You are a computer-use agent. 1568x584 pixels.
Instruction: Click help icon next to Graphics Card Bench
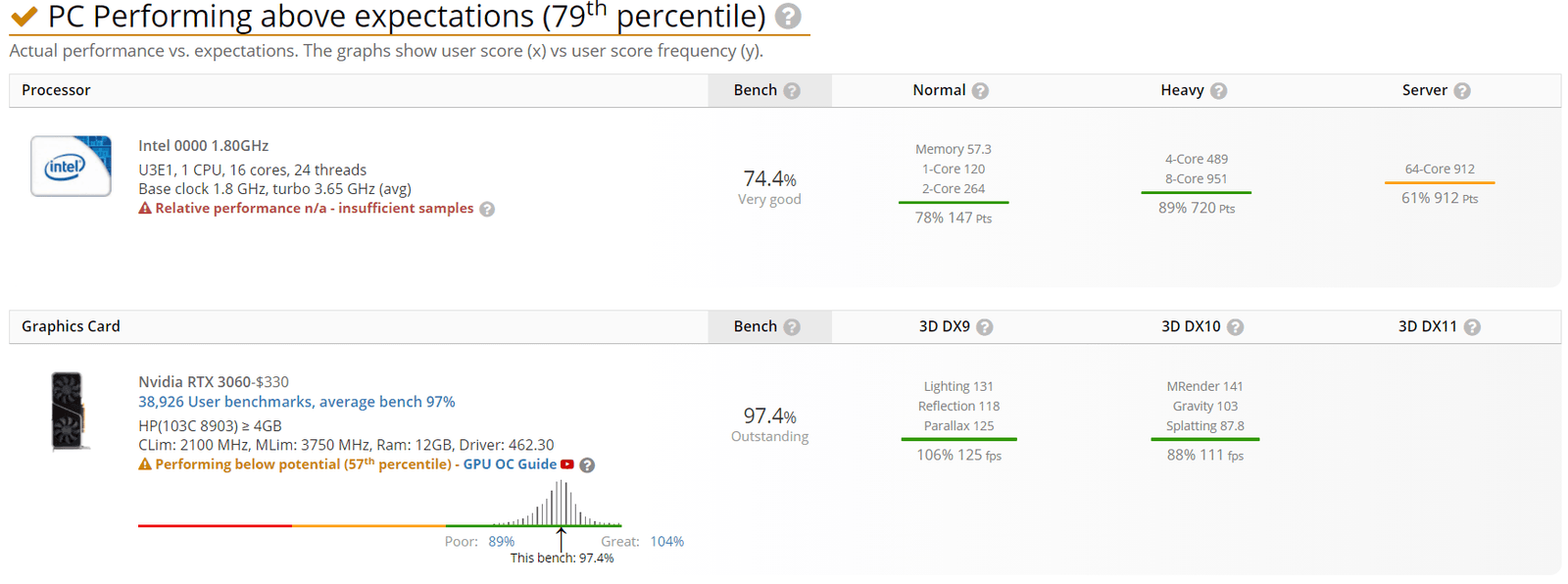click(x=792, y=327)
